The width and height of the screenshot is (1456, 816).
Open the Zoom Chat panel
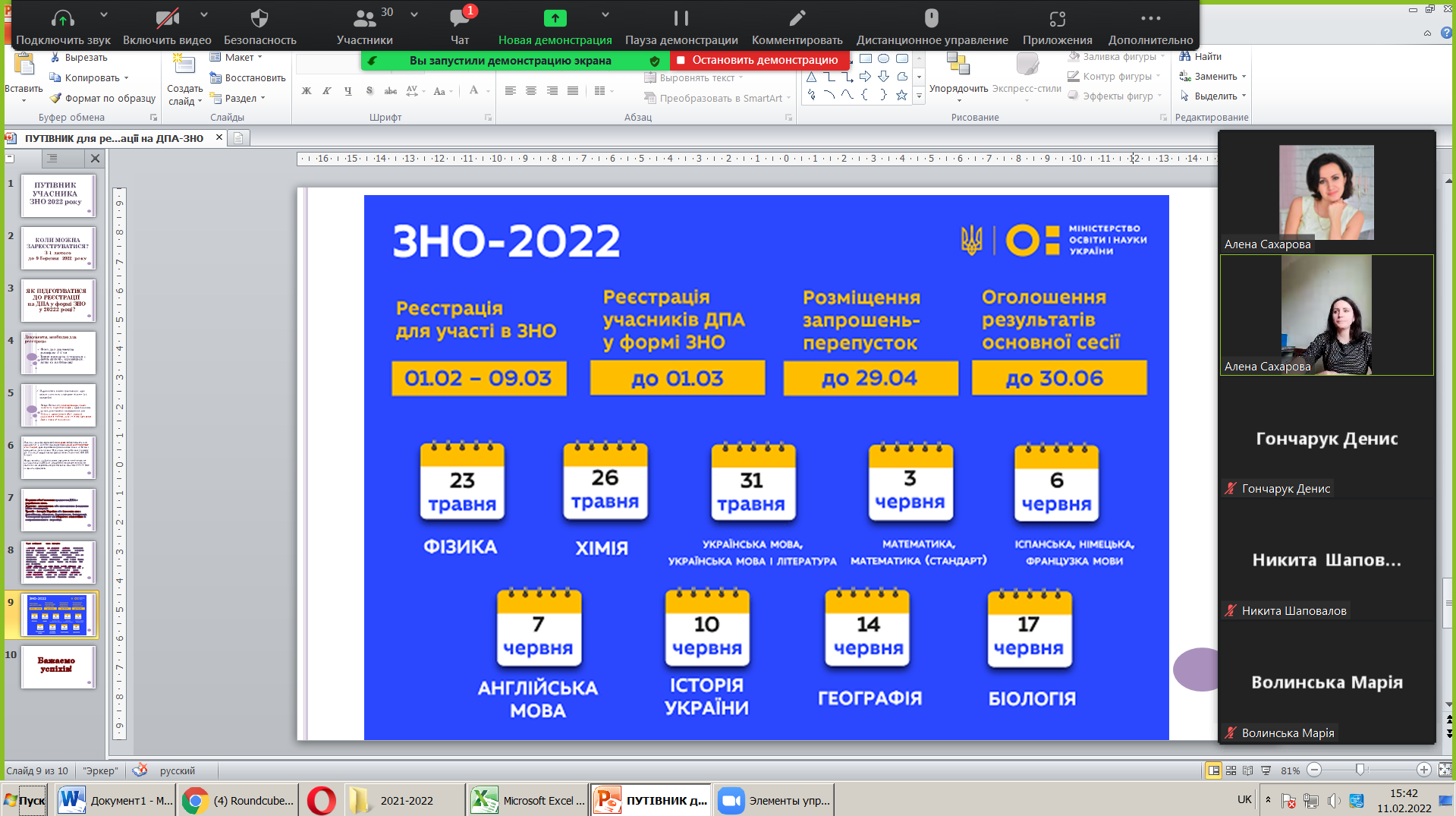(x=460, y=19)
